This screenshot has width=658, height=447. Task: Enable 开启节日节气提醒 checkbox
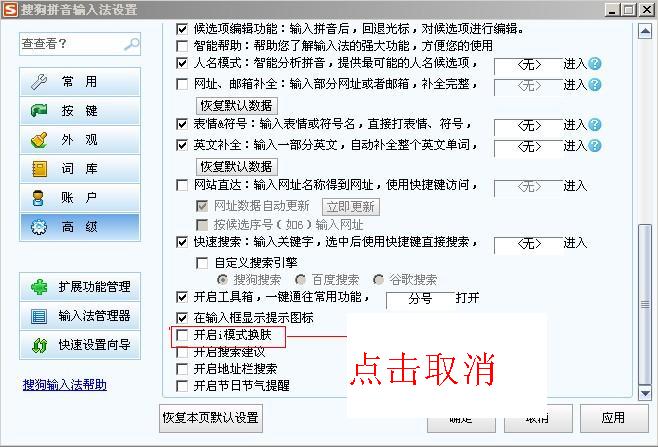click(182, 386)
